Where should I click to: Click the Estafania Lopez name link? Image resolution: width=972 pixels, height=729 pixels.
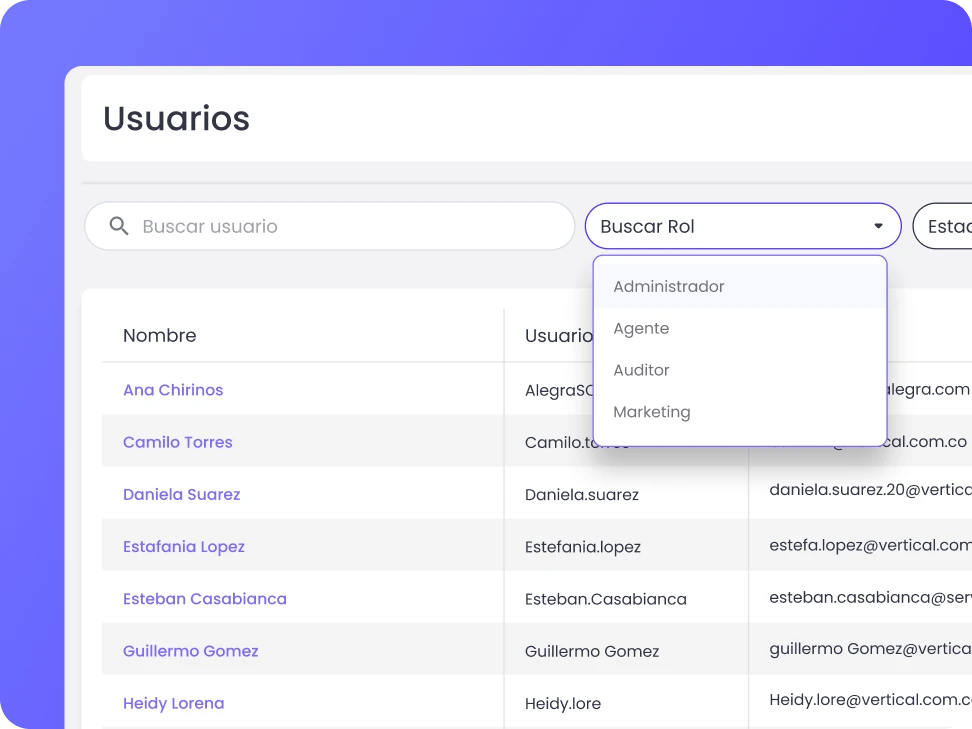(184, 546)
